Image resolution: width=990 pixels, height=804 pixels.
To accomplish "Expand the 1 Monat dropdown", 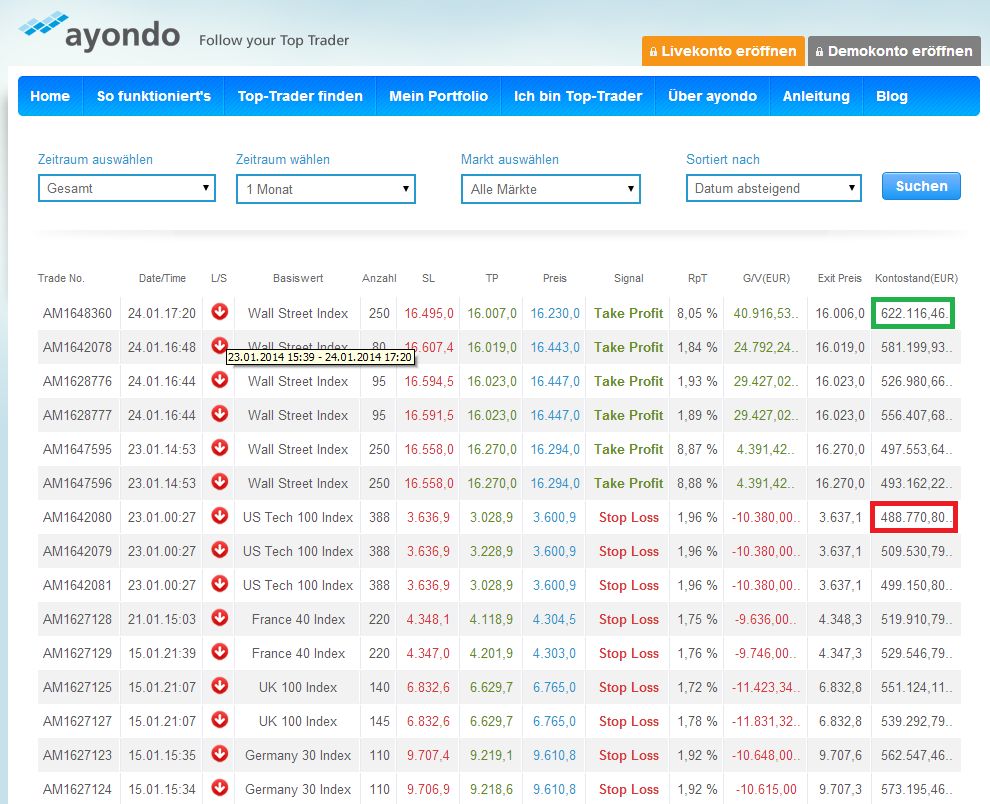I will (326, 189).
